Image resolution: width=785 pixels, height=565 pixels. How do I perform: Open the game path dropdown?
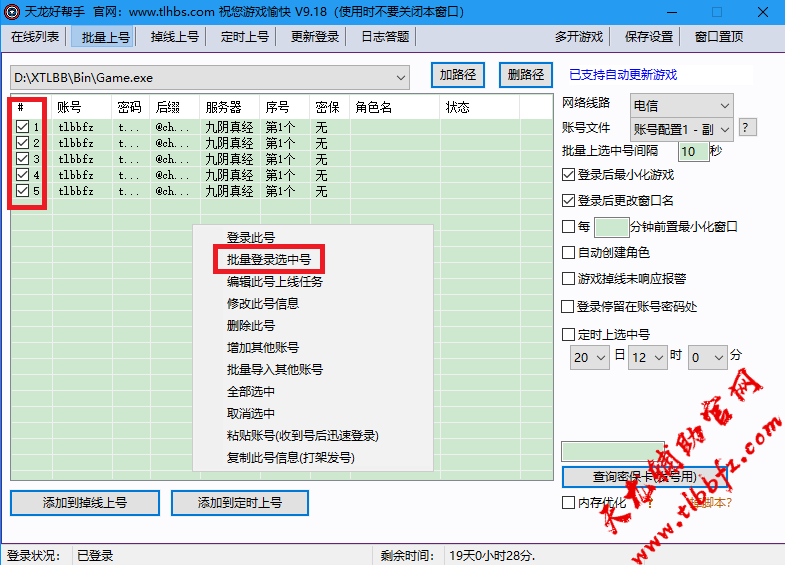point(401,77)
